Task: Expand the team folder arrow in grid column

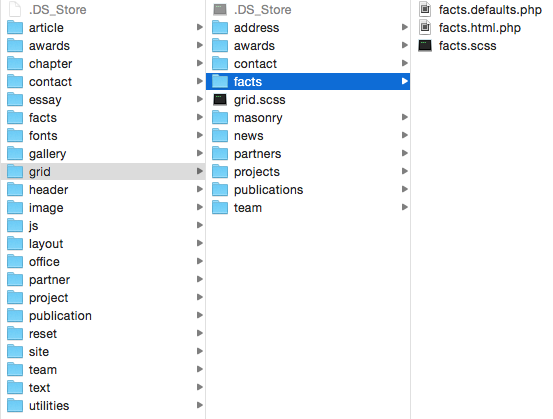Action: pyautogui.click(x=405, y=207)
